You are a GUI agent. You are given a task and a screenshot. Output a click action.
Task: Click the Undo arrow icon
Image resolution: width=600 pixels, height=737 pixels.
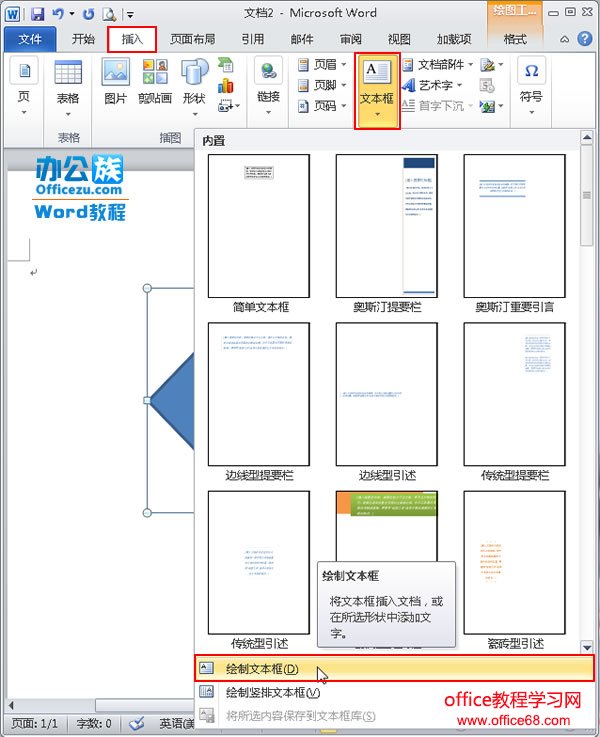click(58, 14)
